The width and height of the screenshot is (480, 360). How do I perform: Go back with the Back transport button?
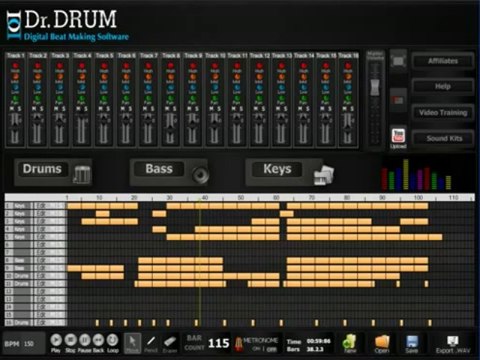pos(98,340)
